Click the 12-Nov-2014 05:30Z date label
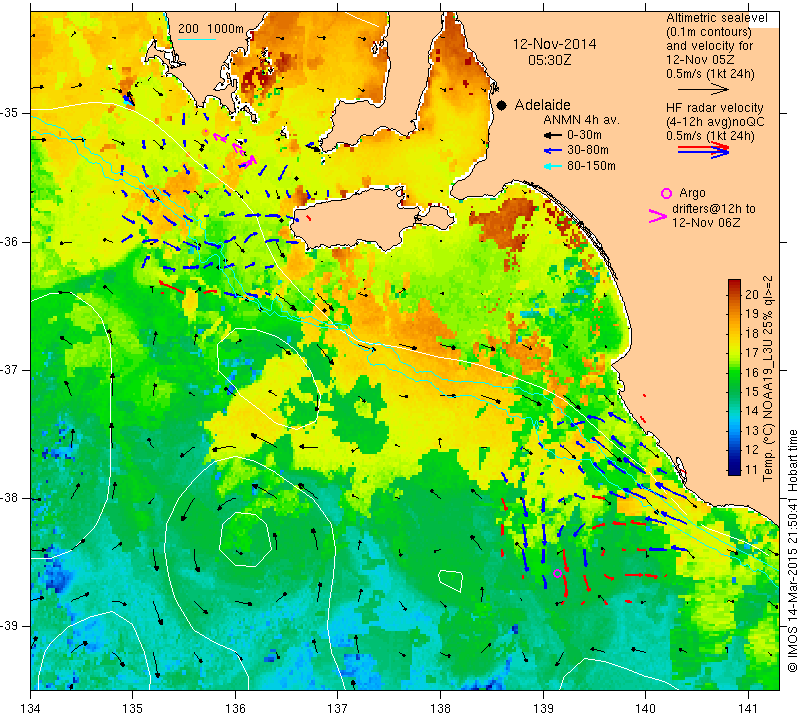Viewport: 800px width, 720px height. coord(554,52)
